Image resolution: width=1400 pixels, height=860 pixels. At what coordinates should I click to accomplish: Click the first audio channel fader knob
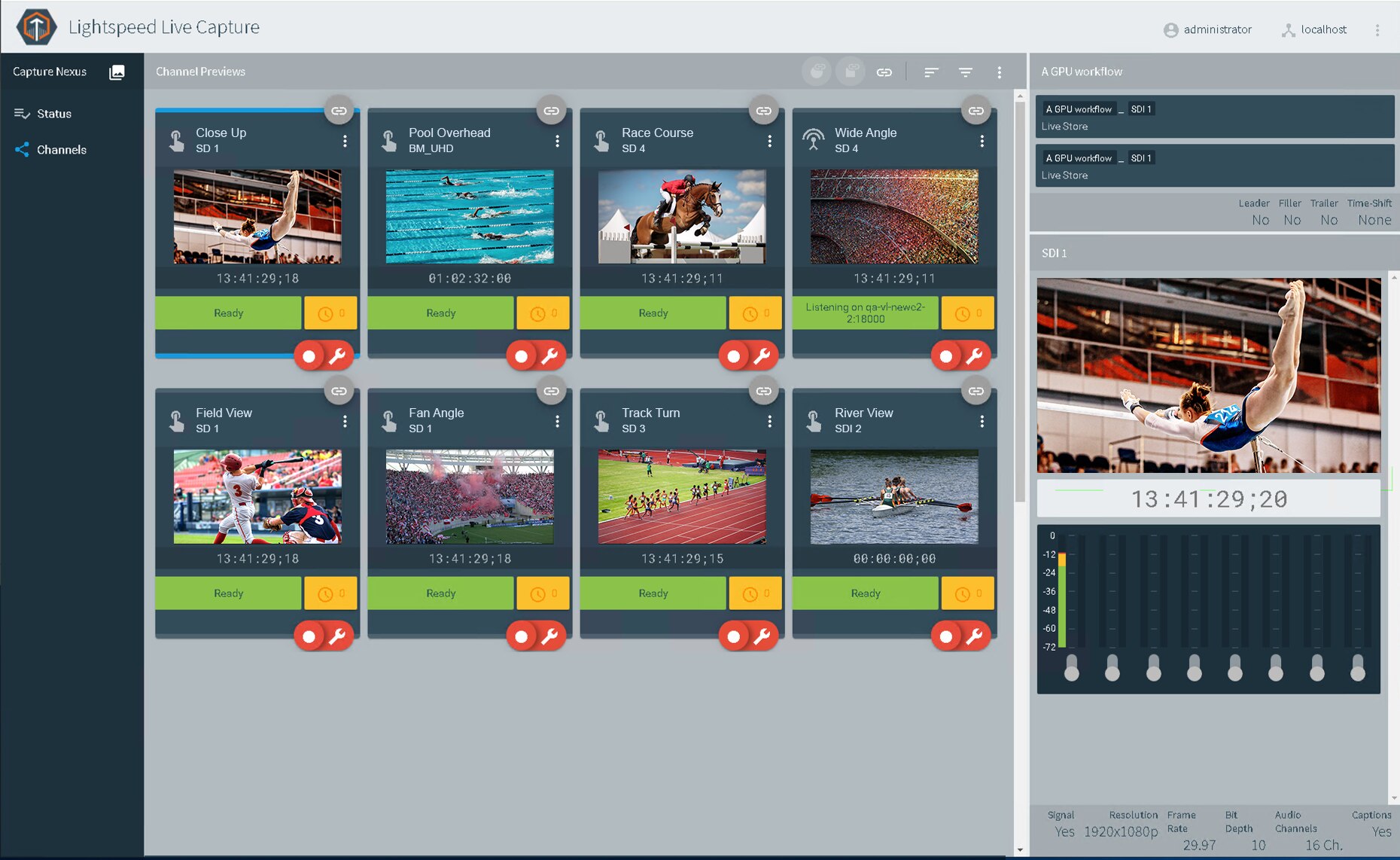pos(1071,668)
